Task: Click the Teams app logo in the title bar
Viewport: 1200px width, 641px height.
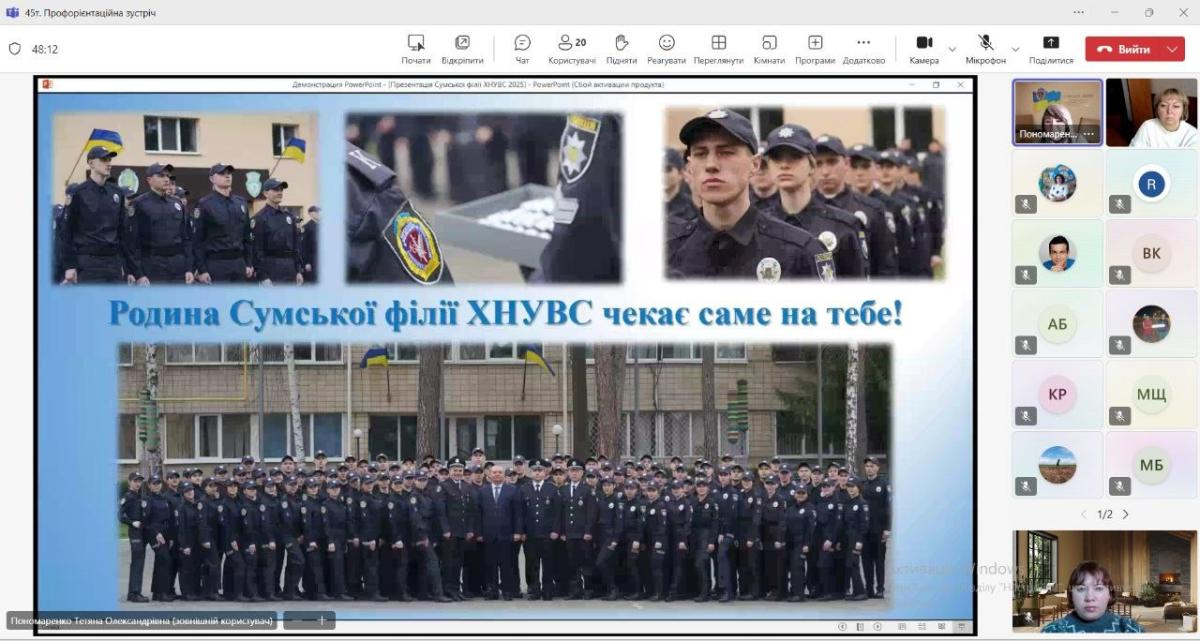Action: tap(12, 12)
